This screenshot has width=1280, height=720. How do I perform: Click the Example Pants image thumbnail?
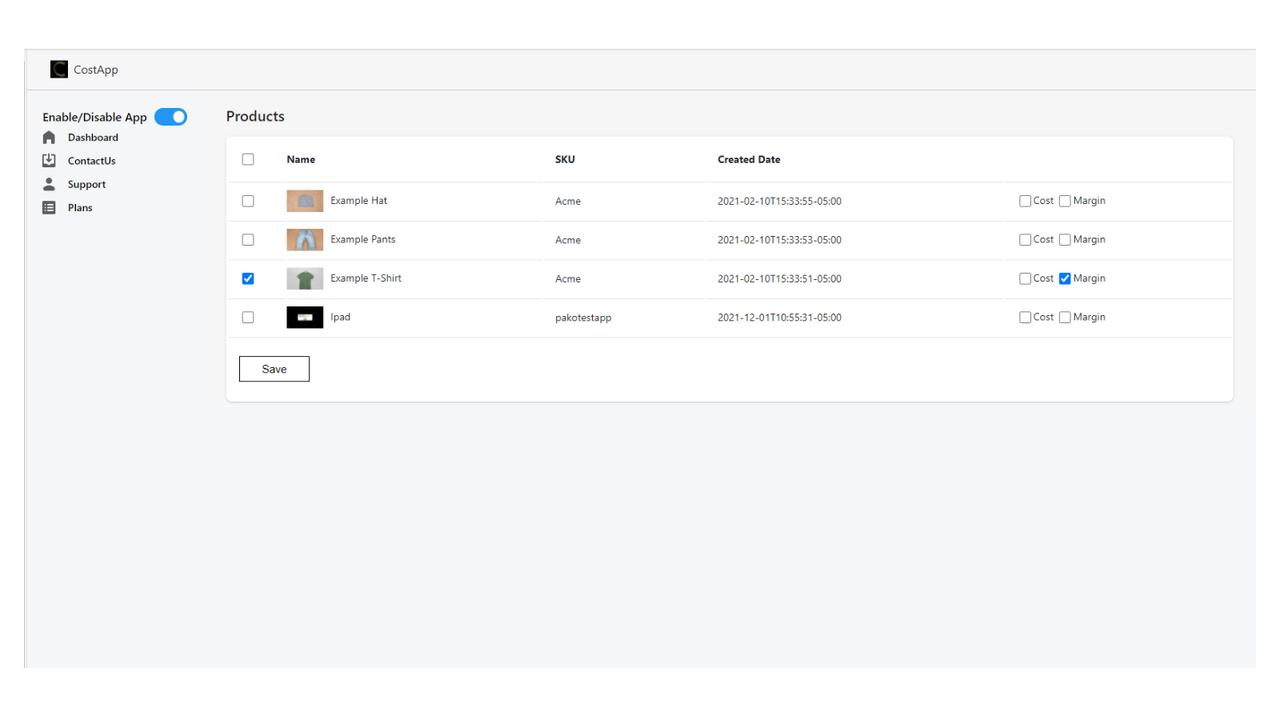(x=304, y=239)
